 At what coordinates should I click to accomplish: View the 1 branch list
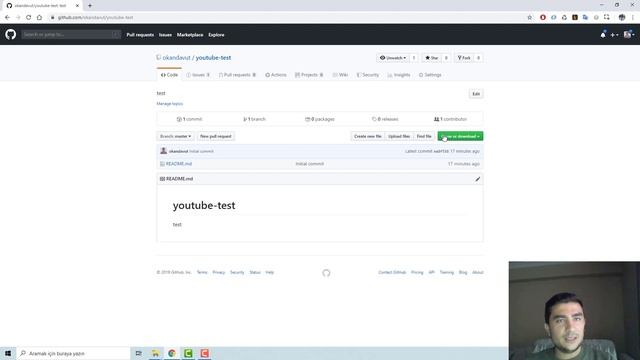(x=254, y=119)
